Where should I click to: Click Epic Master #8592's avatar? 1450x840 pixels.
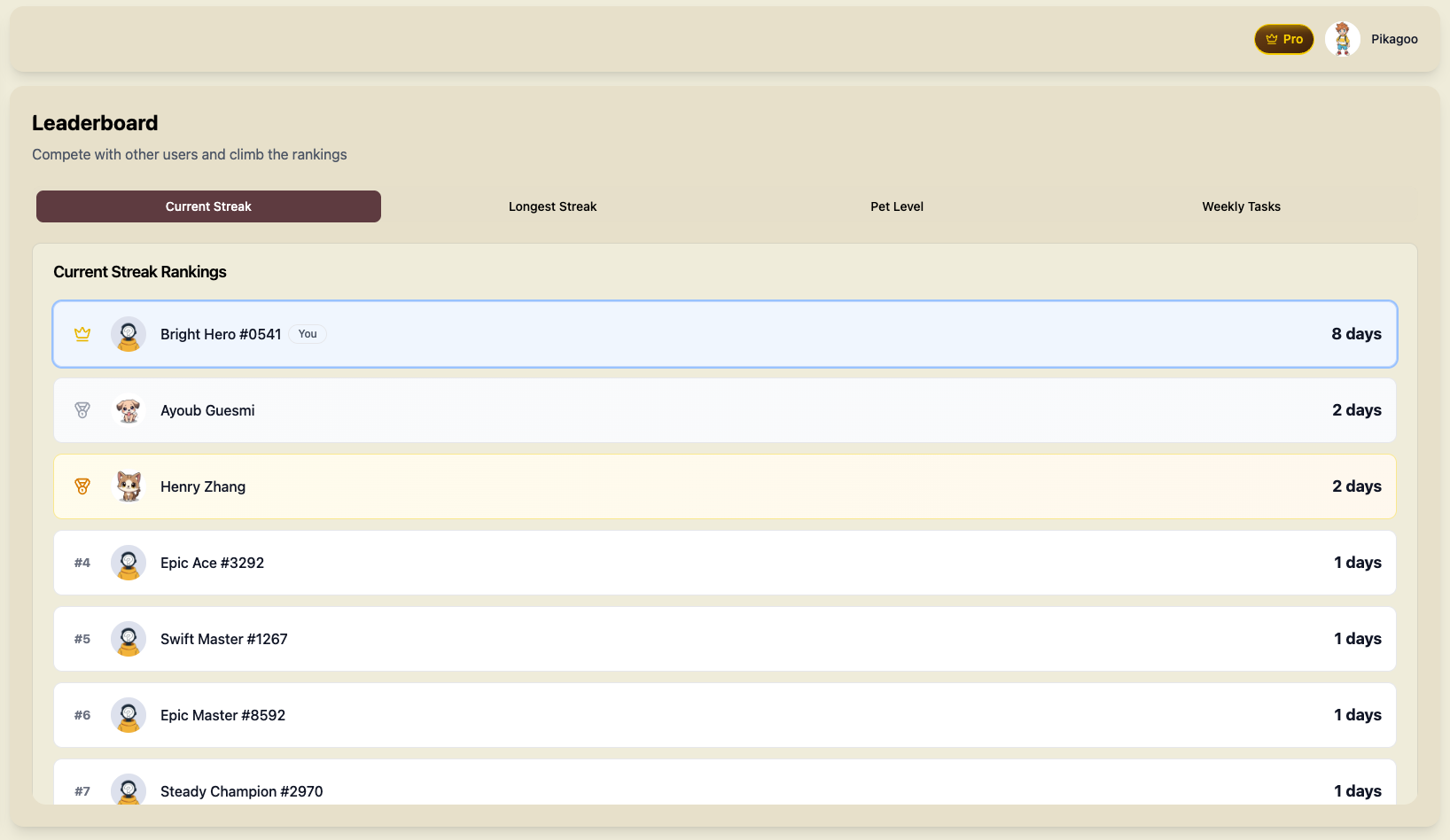click(x=129, y=715)
